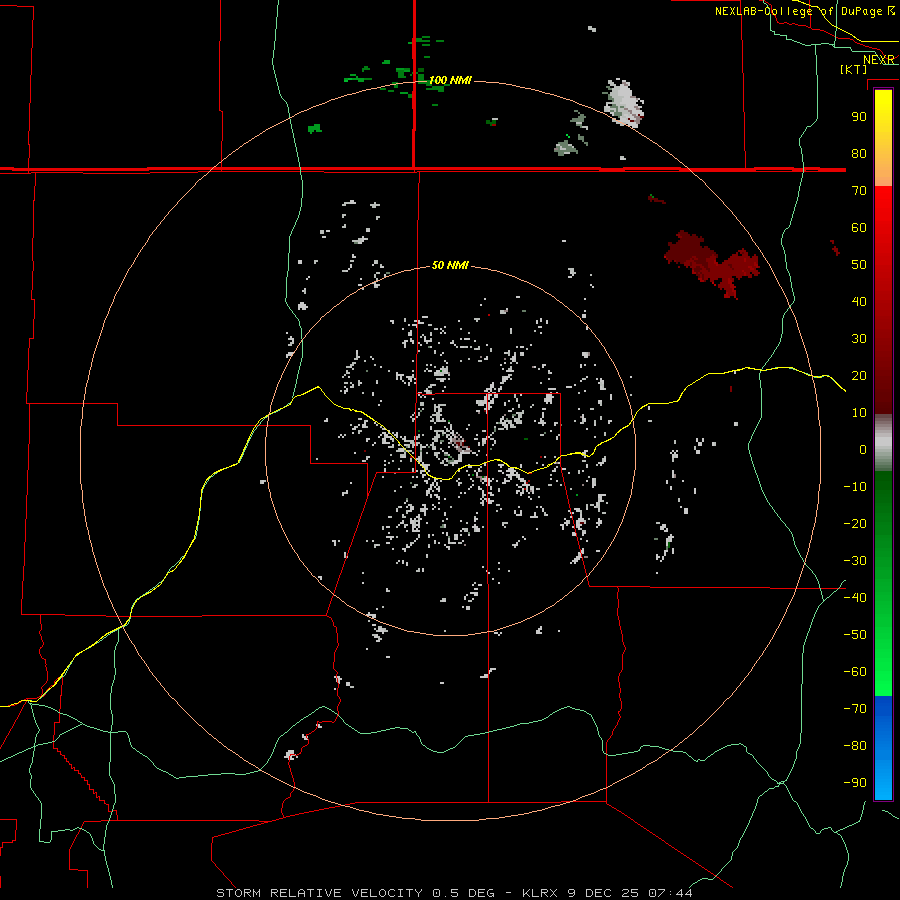Select the -80 label on velocity scale

pyautogui.click(x=855, y=746)
